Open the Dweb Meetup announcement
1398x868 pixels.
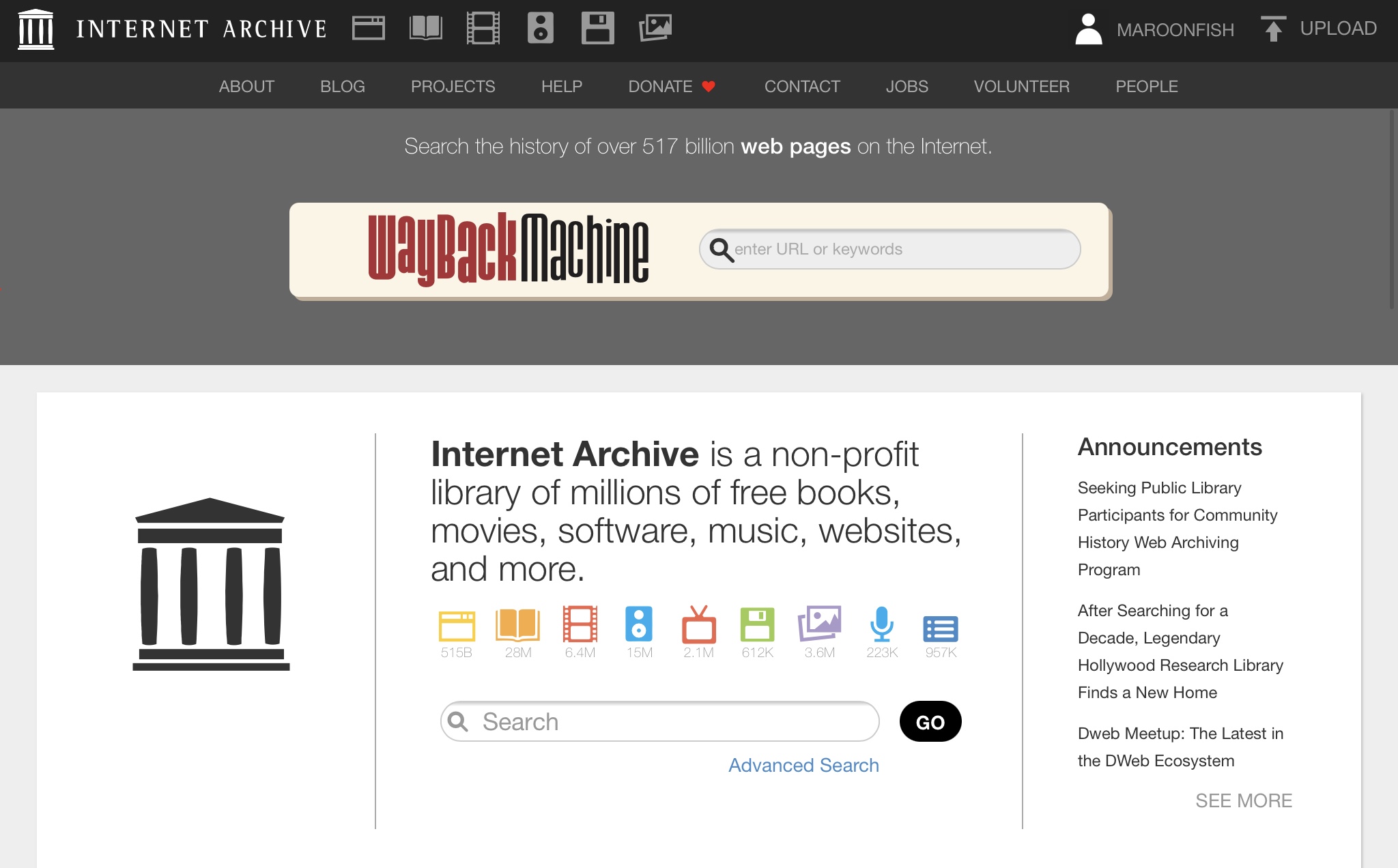click(x=1180, y=747)
